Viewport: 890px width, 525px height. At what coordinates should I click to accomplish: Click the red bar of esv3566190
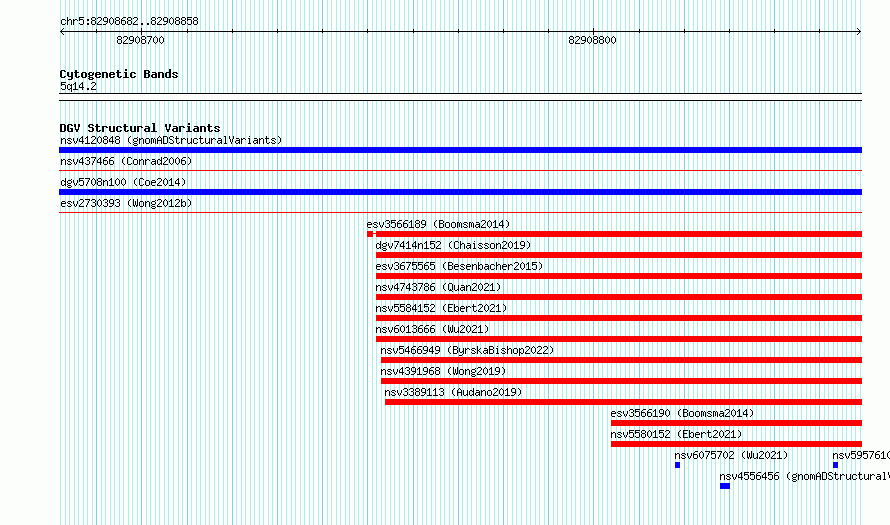pos(736,423)
